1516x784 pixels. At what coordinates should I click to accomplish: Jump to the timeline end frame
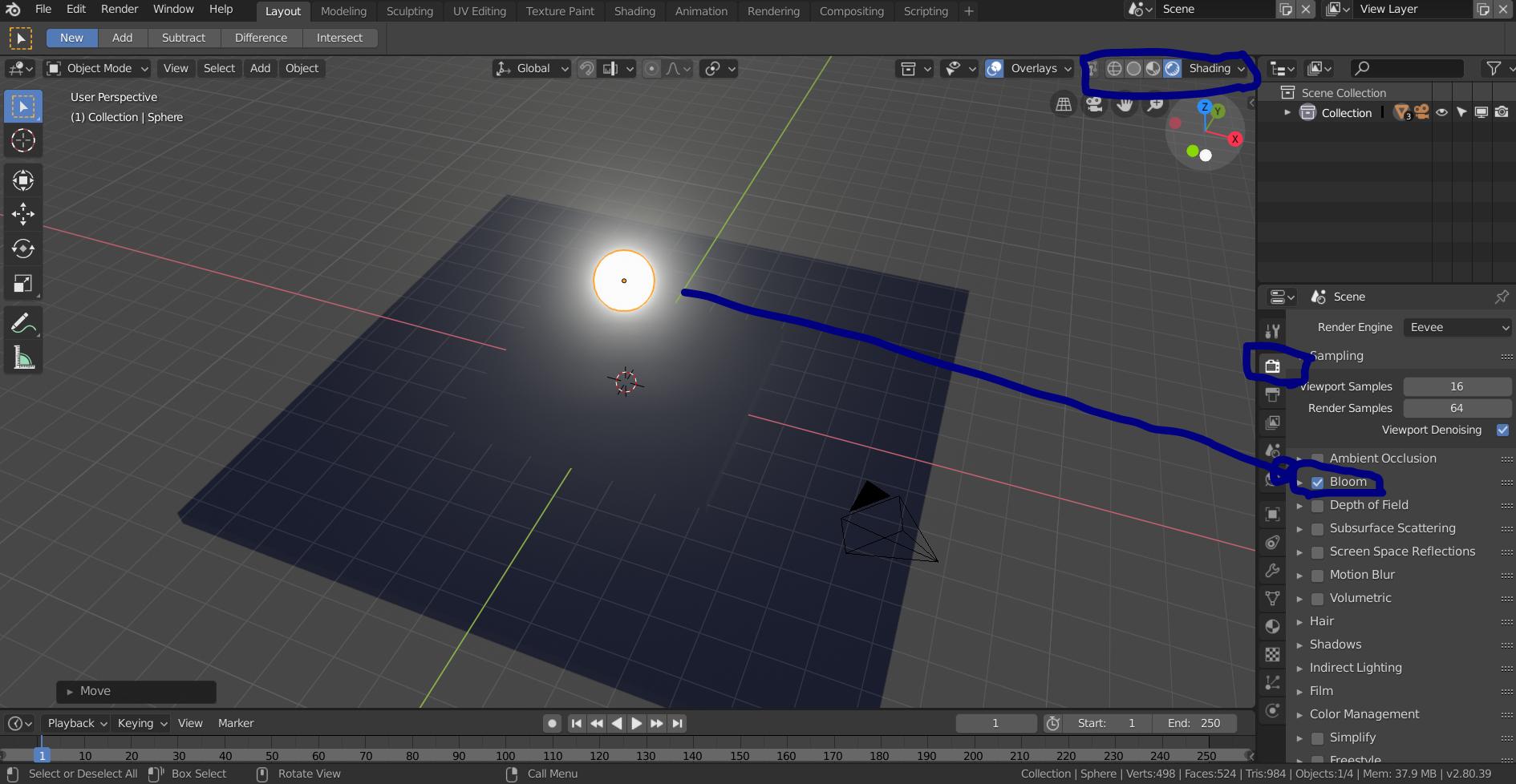(678, 723)
